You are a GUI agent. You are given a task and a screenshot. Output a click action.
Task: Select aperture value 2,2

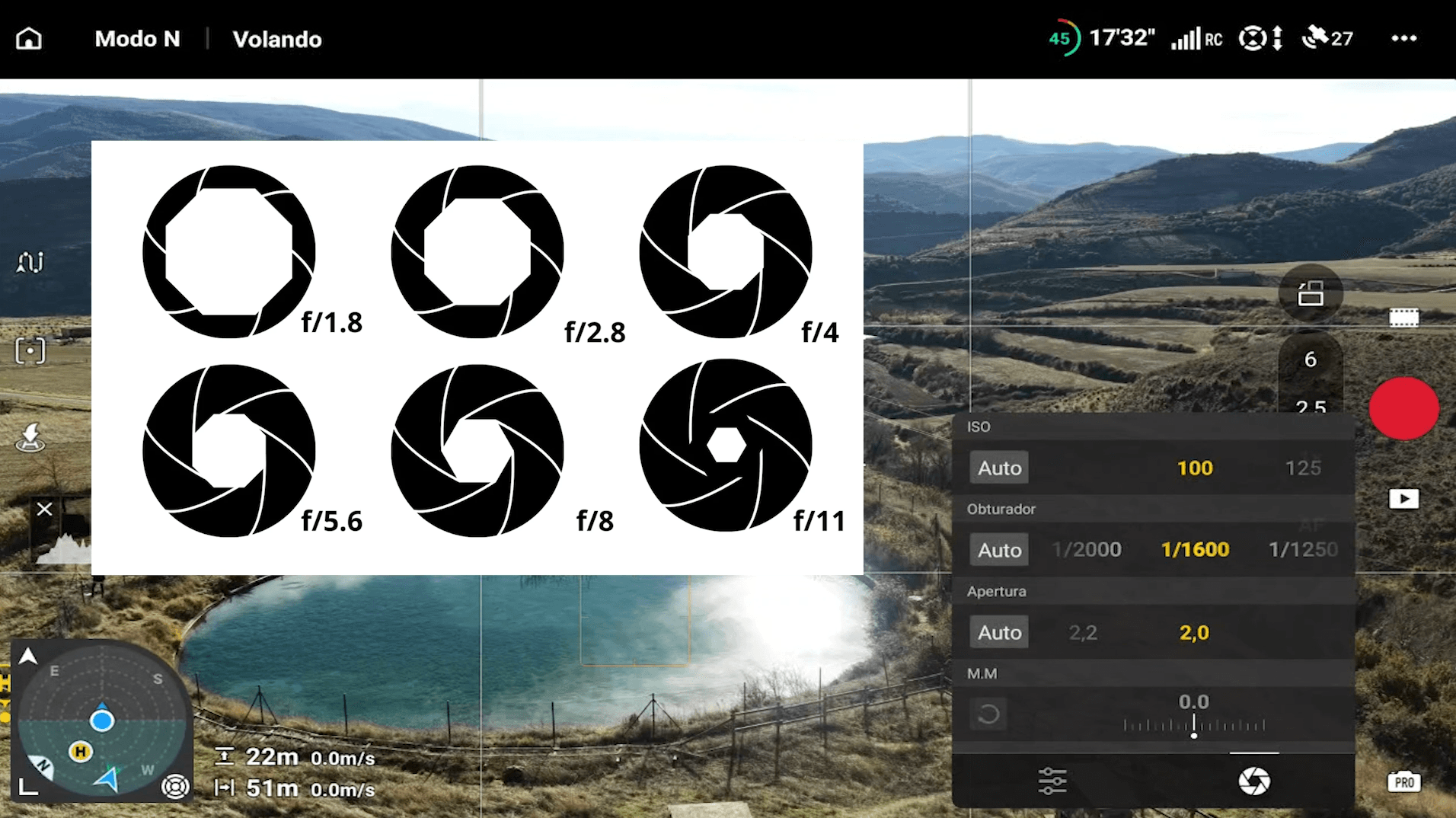[1083, 632]
